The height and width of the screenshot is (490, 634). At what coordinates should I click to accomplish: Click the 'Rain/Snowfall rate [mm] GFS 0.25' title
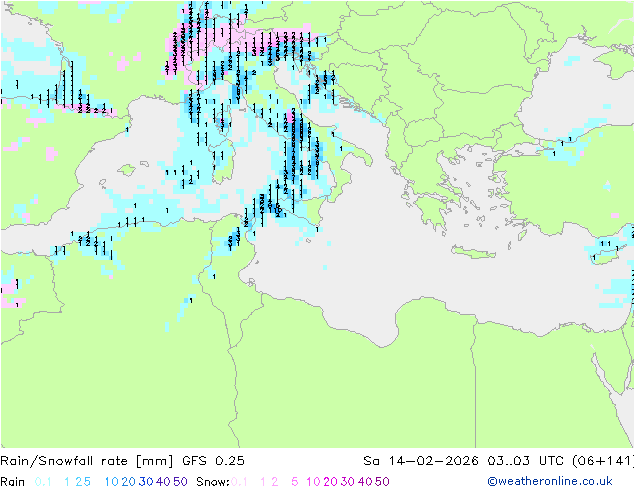[x=122, y=461]
